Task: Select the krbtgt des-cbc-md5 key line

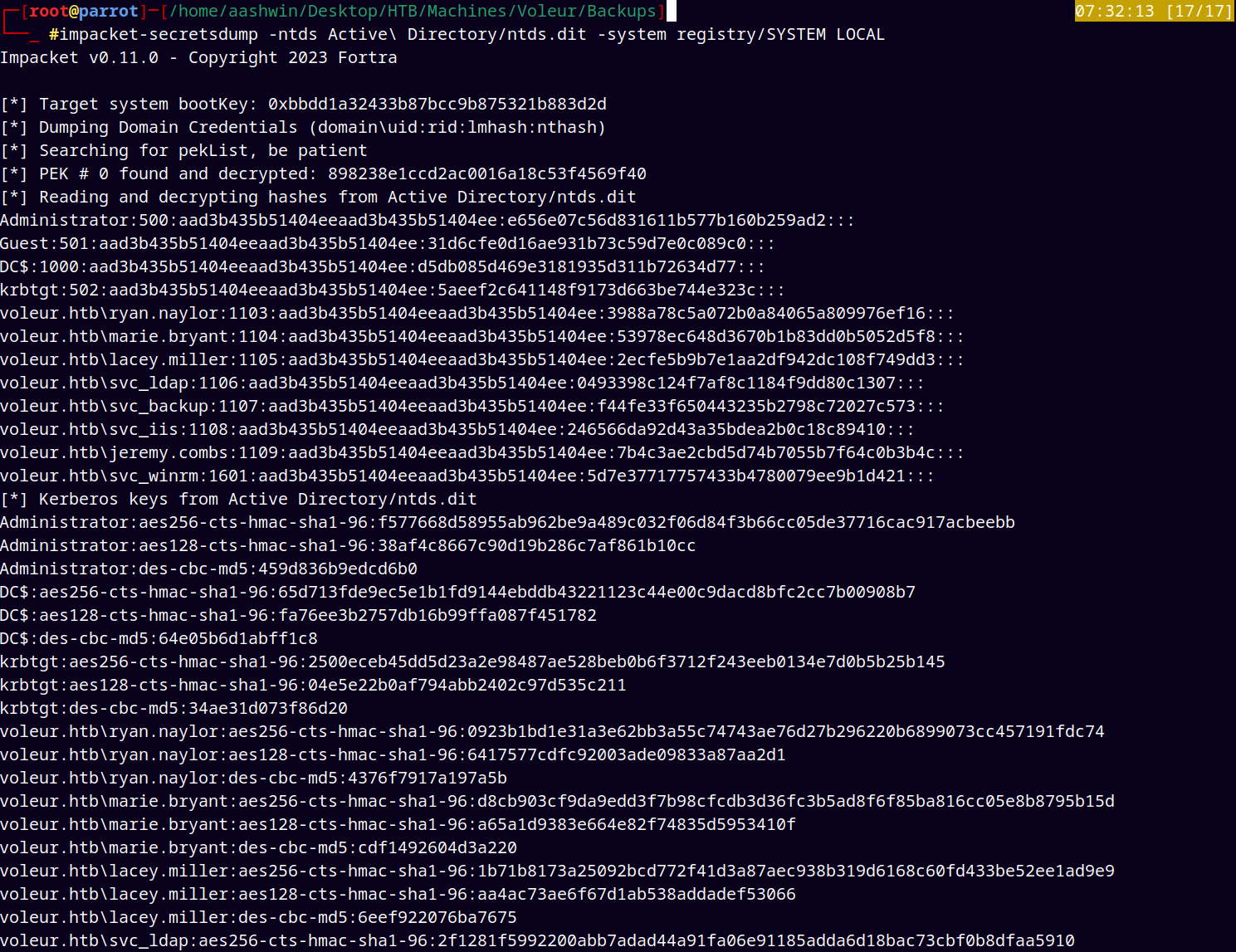Action: pos(173,708)
